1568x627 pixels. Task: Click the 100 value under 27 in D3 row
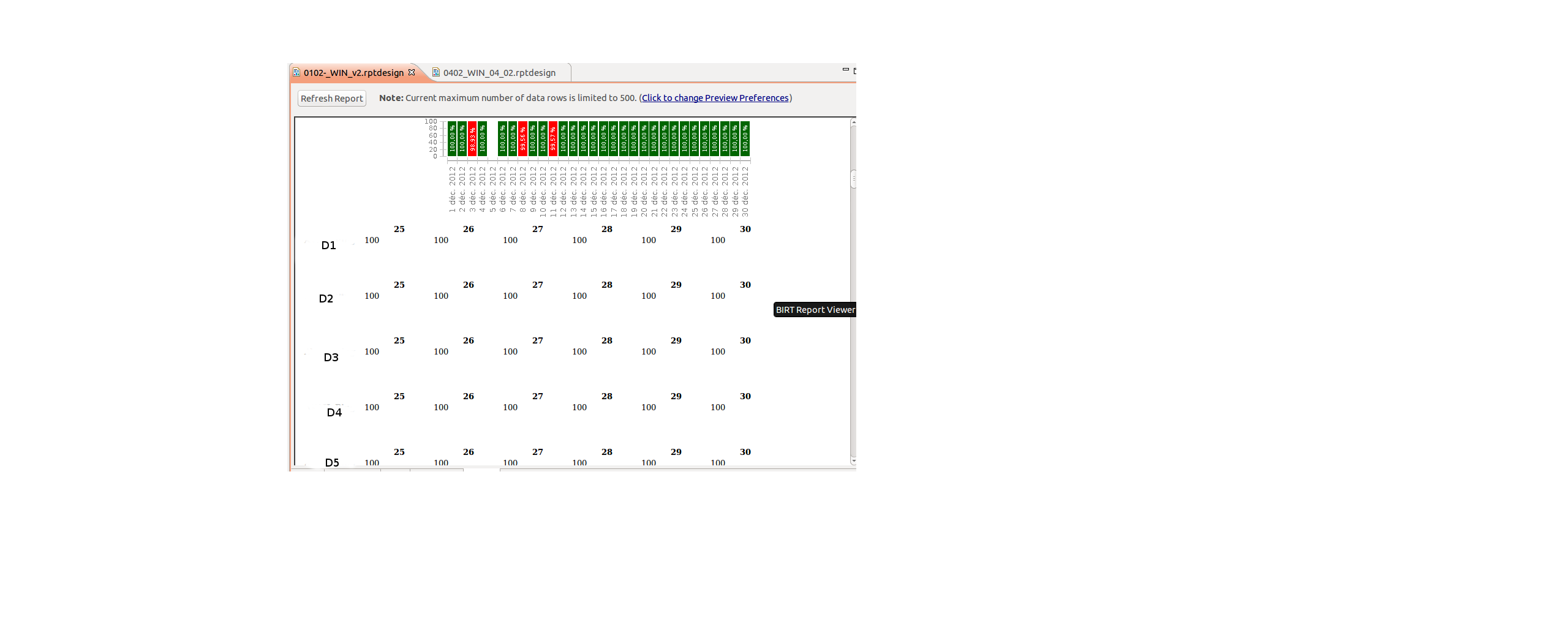click(x=510, y=351)
